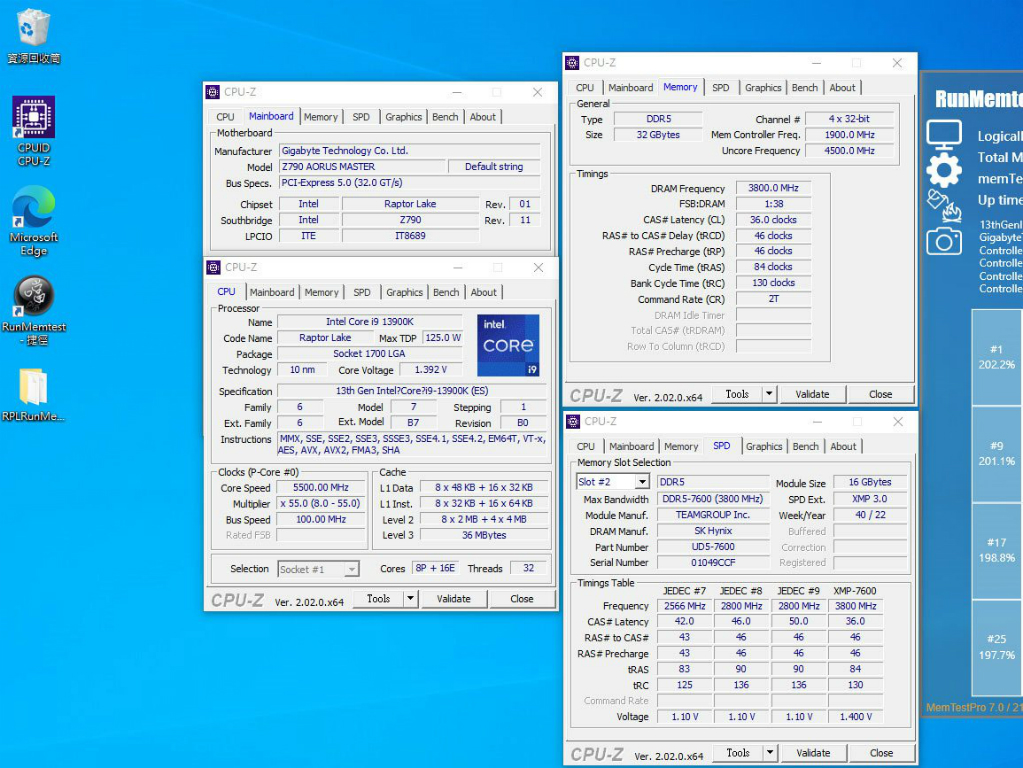
Task: Select the #1 202.2% memtest block
Action: click(x=996, y=357)
